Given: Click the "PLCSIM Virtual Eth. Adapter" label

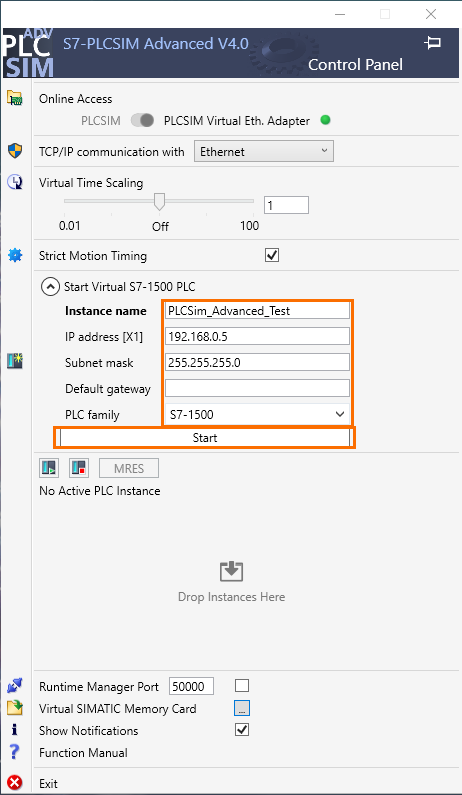Looking at the screenshot, I should click(x=237, y=121).
